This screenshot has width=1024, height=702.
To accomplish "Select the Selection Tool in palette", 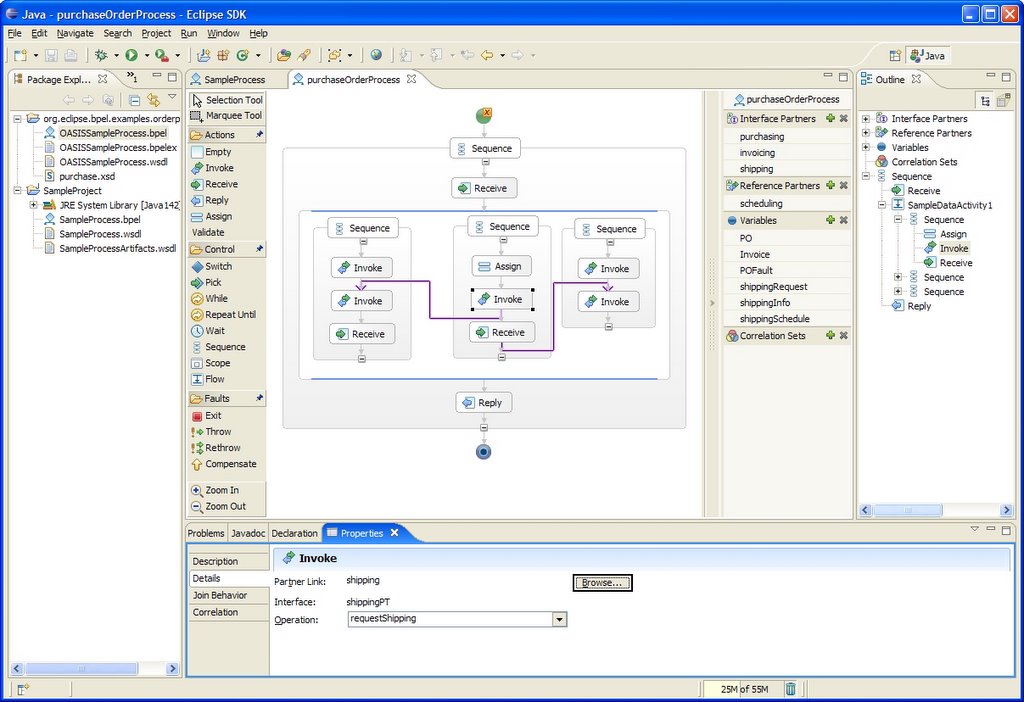I will tap(227, 100).
